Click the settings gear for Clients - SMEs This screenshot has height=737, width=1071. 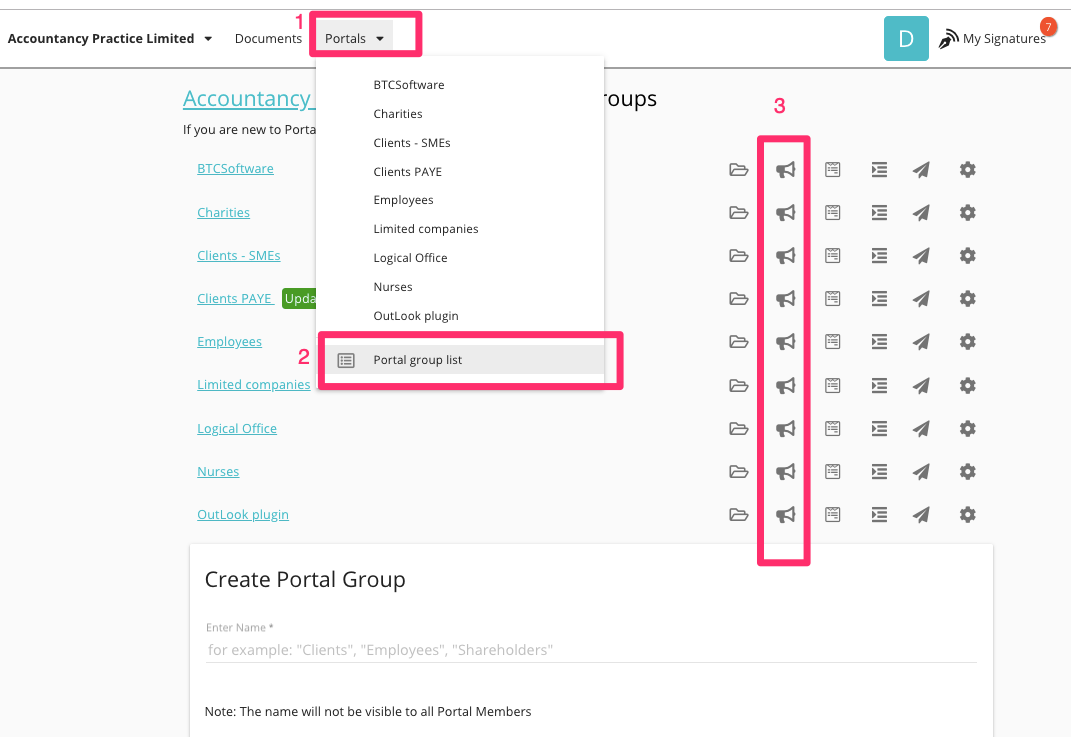point(967,256)
